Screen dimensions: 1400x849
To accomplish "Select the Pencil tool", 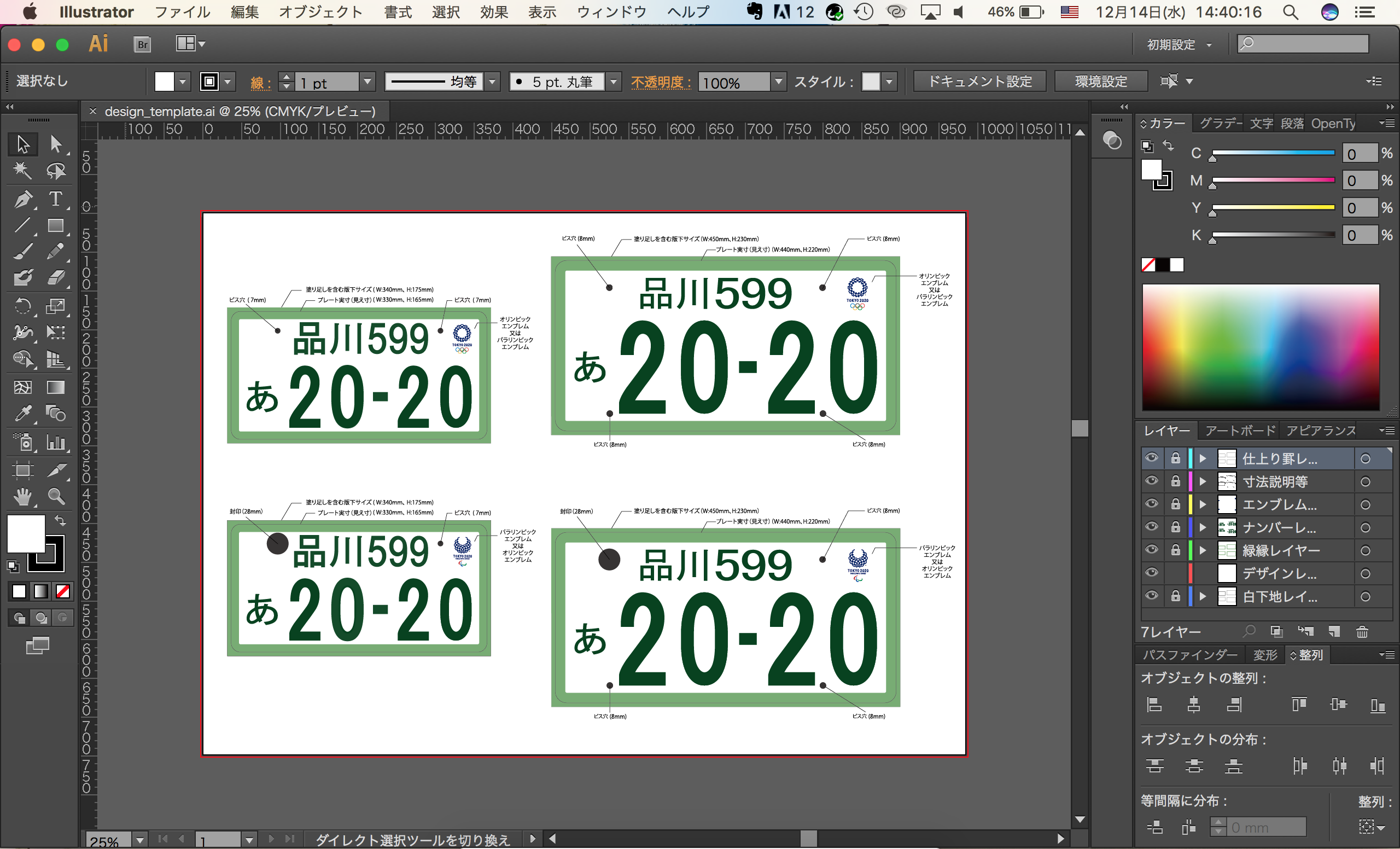I will click(56, 251).
